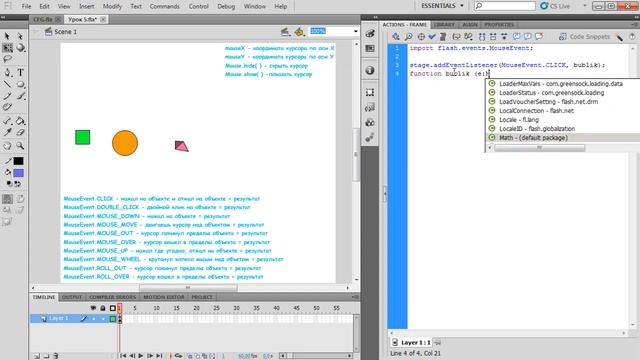Select the Lasso tool
Image resolution: width=640 pixels, height=360 pixels.
click(x=7, y=60)
